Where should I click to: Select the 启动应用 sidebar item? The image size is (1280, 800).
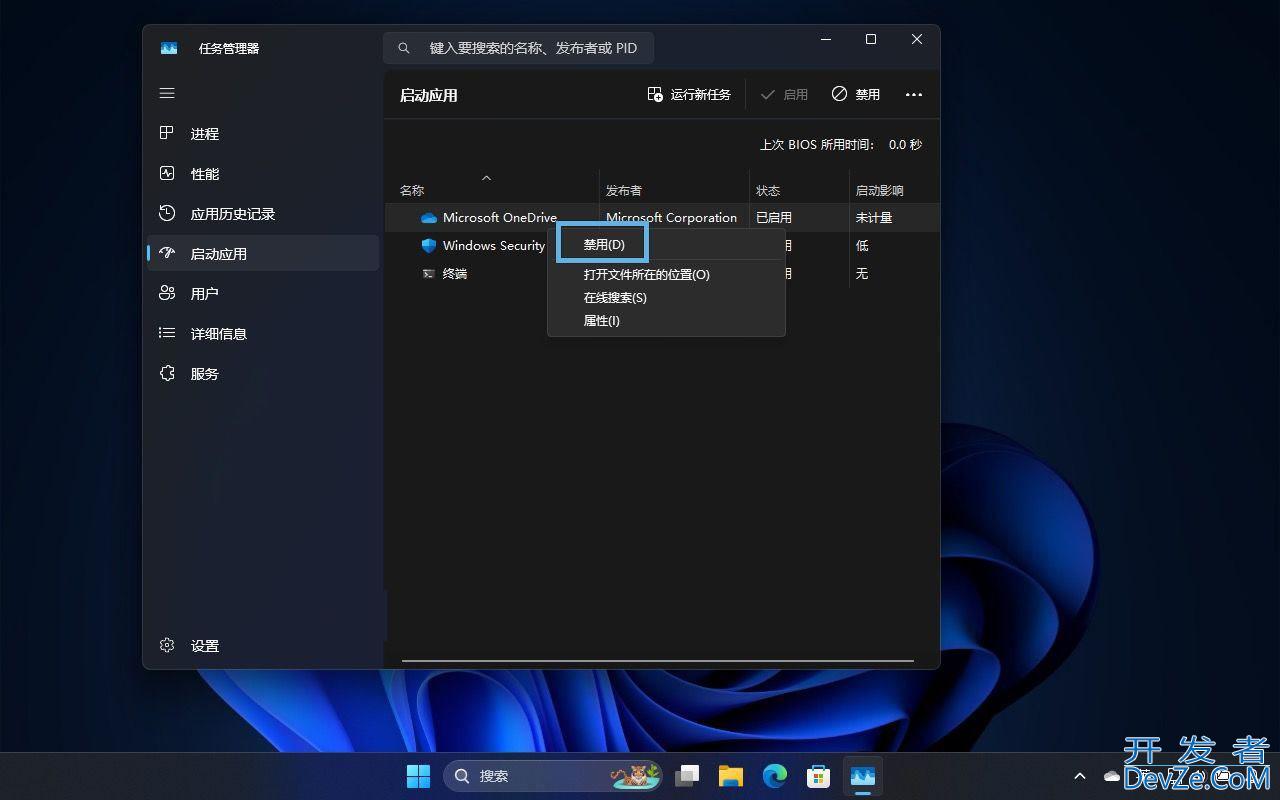coord(263,253)
